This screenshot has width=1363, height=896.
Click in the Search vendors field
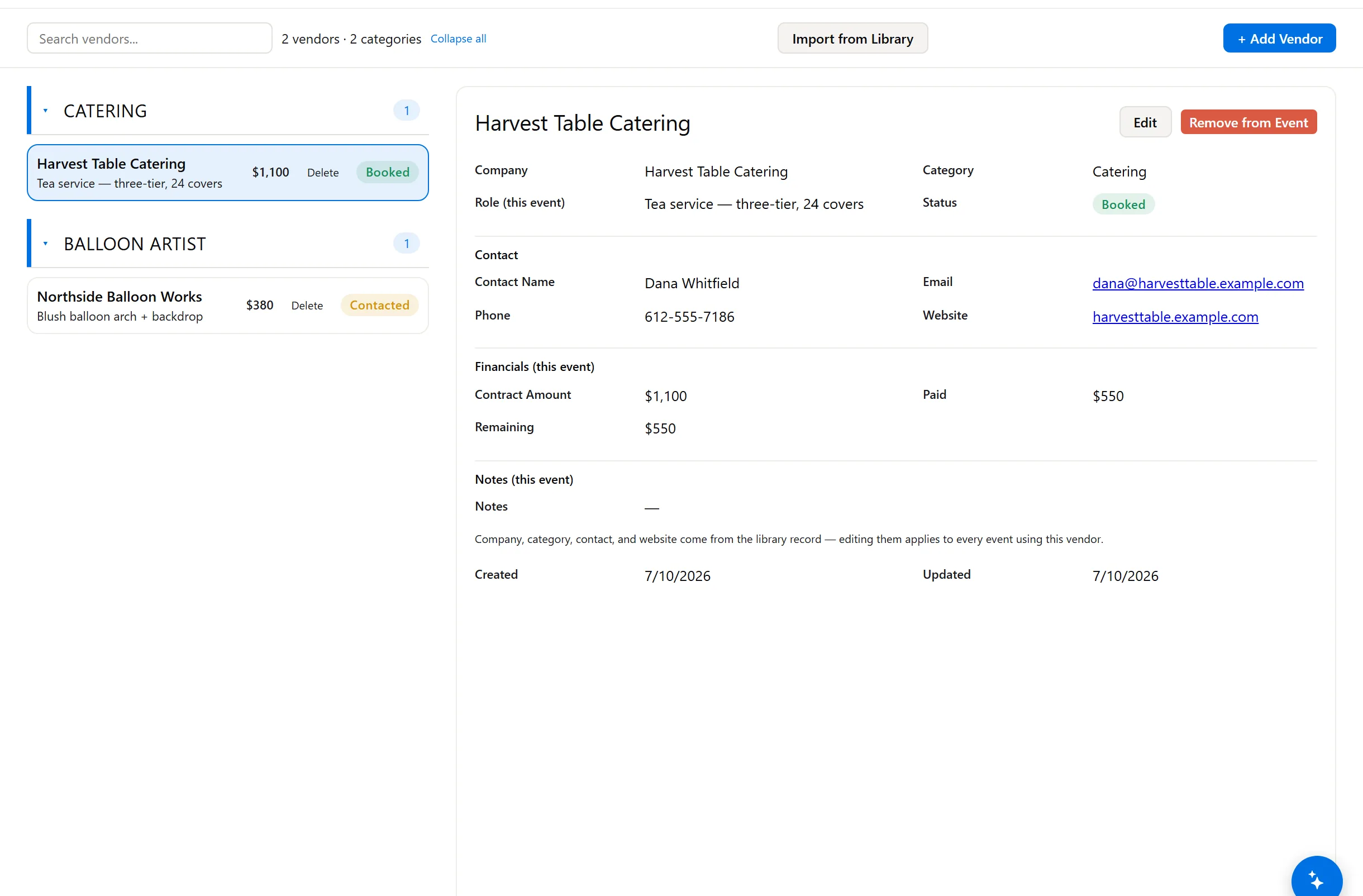tap(150, 39)
